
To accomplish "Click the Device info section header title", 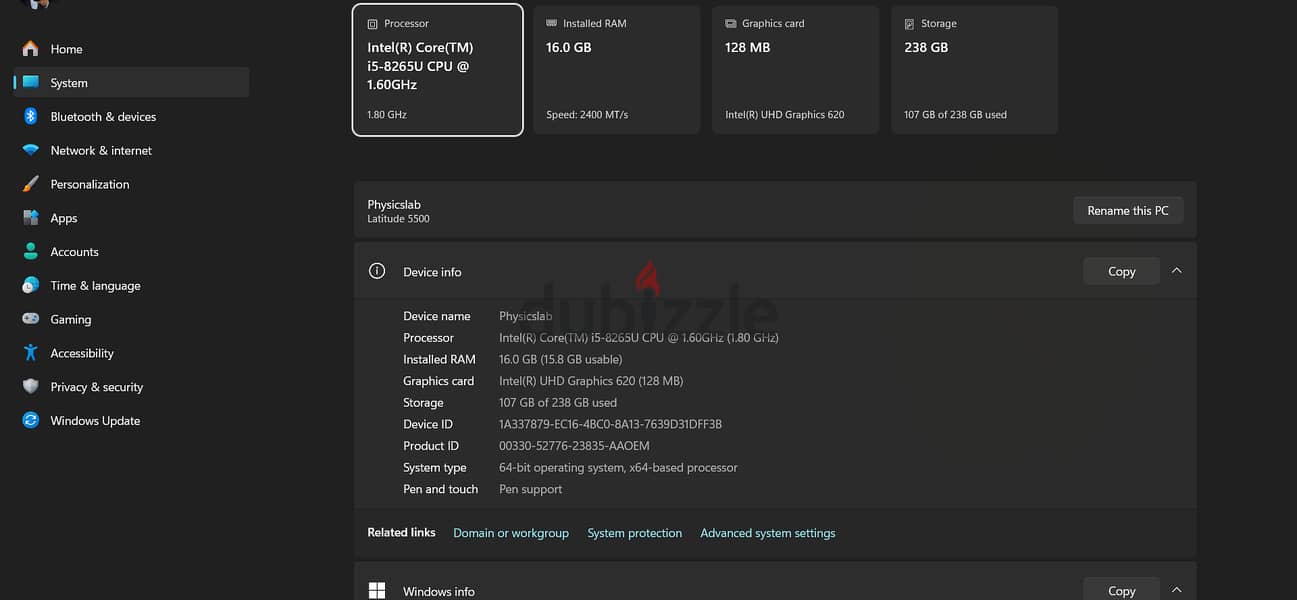I will pyautogui.click(x=432, y=272).
